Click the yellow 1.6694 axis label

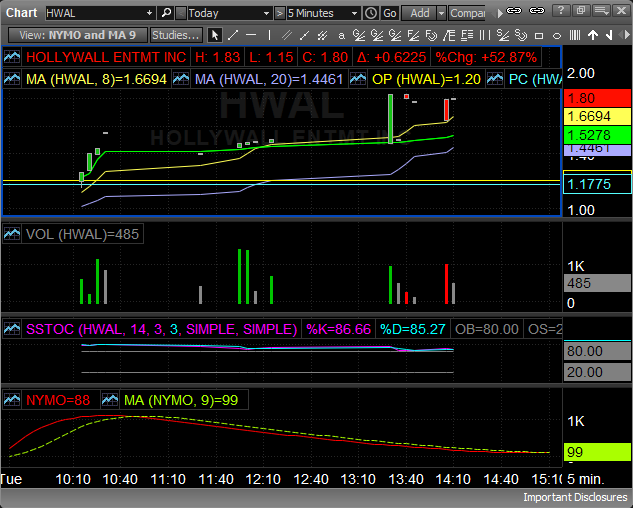(597, 116)
